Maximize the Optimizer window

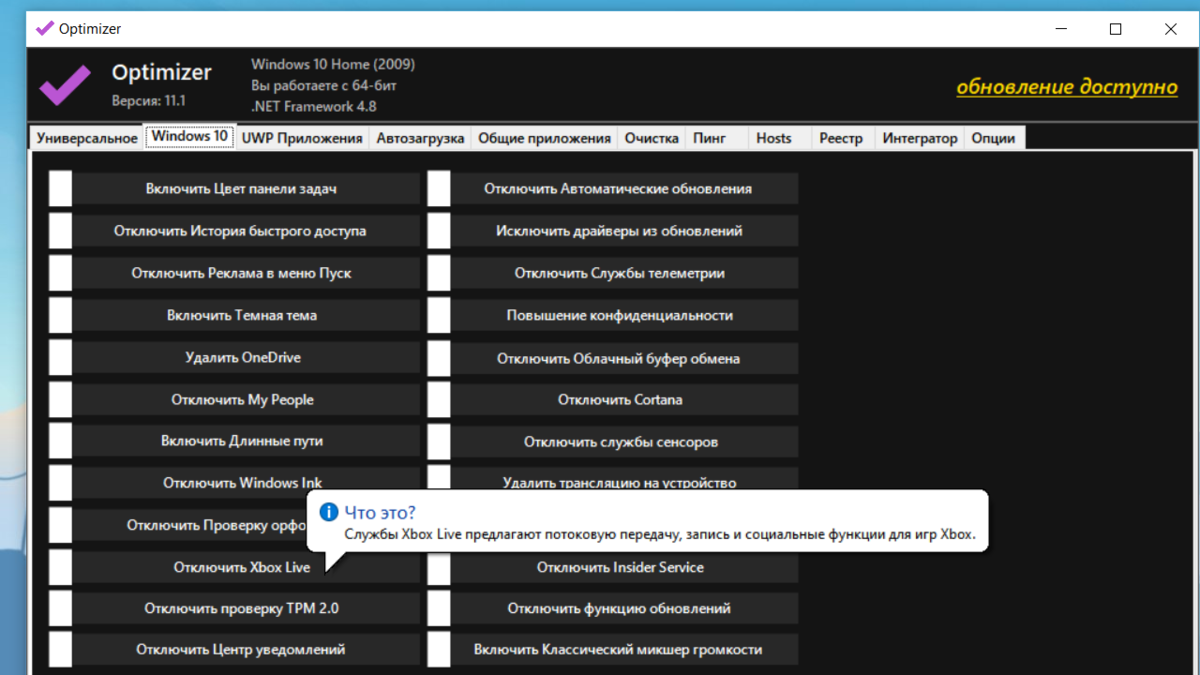click(1116, 29)
